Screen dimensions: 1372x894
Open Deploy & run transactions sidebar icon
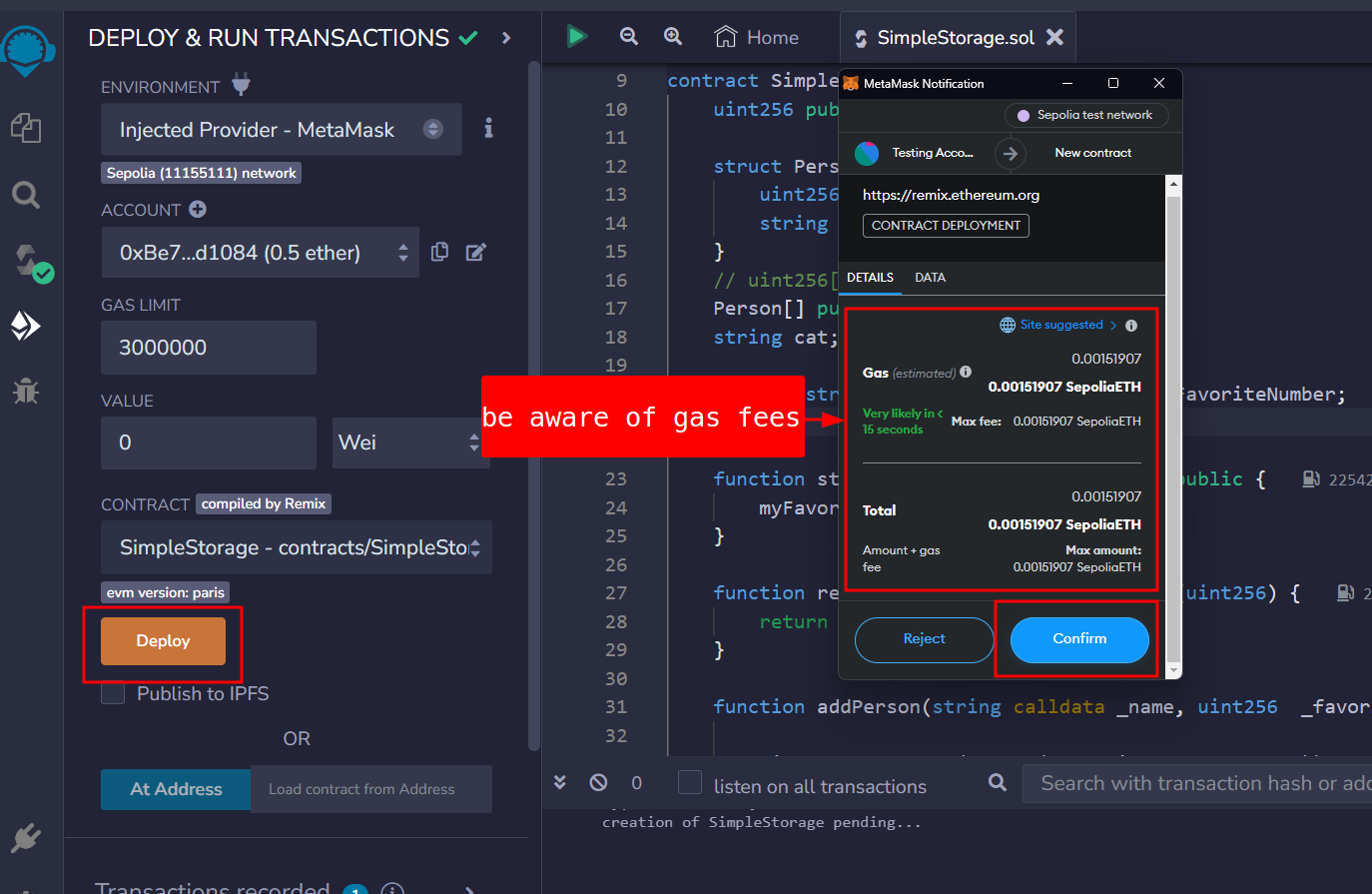pos(26,326)
